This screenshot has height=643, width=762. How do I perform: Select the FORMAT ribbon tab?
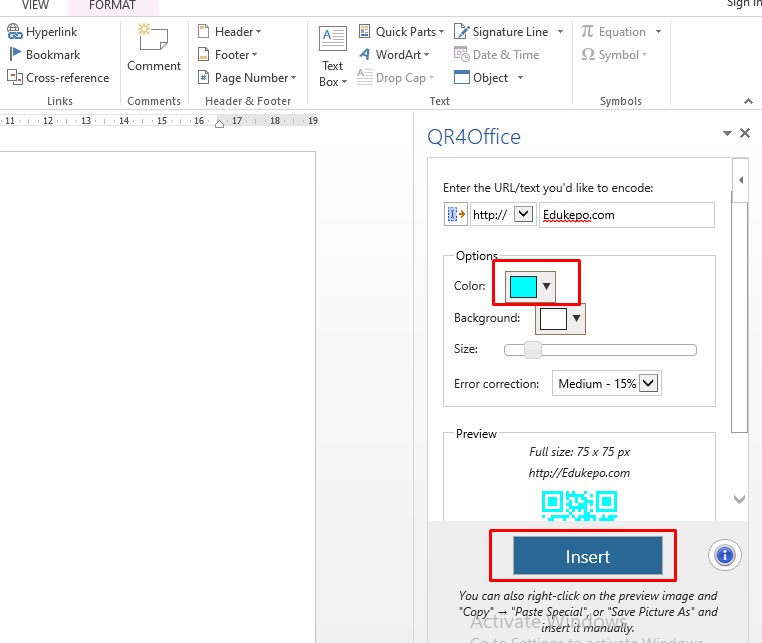point(113,6)
